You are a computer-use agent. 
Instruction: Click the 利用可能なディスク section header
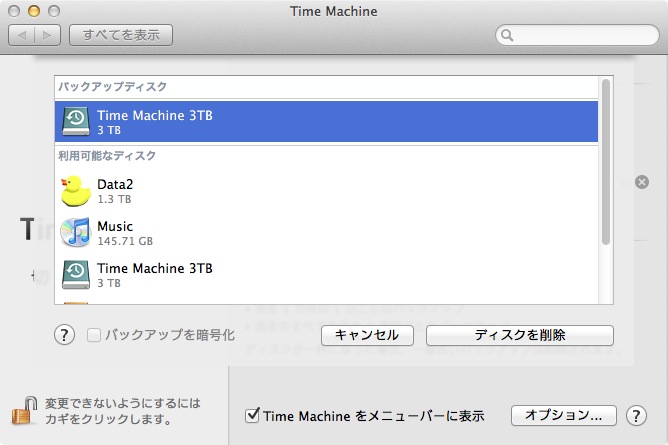coord(107,156)
